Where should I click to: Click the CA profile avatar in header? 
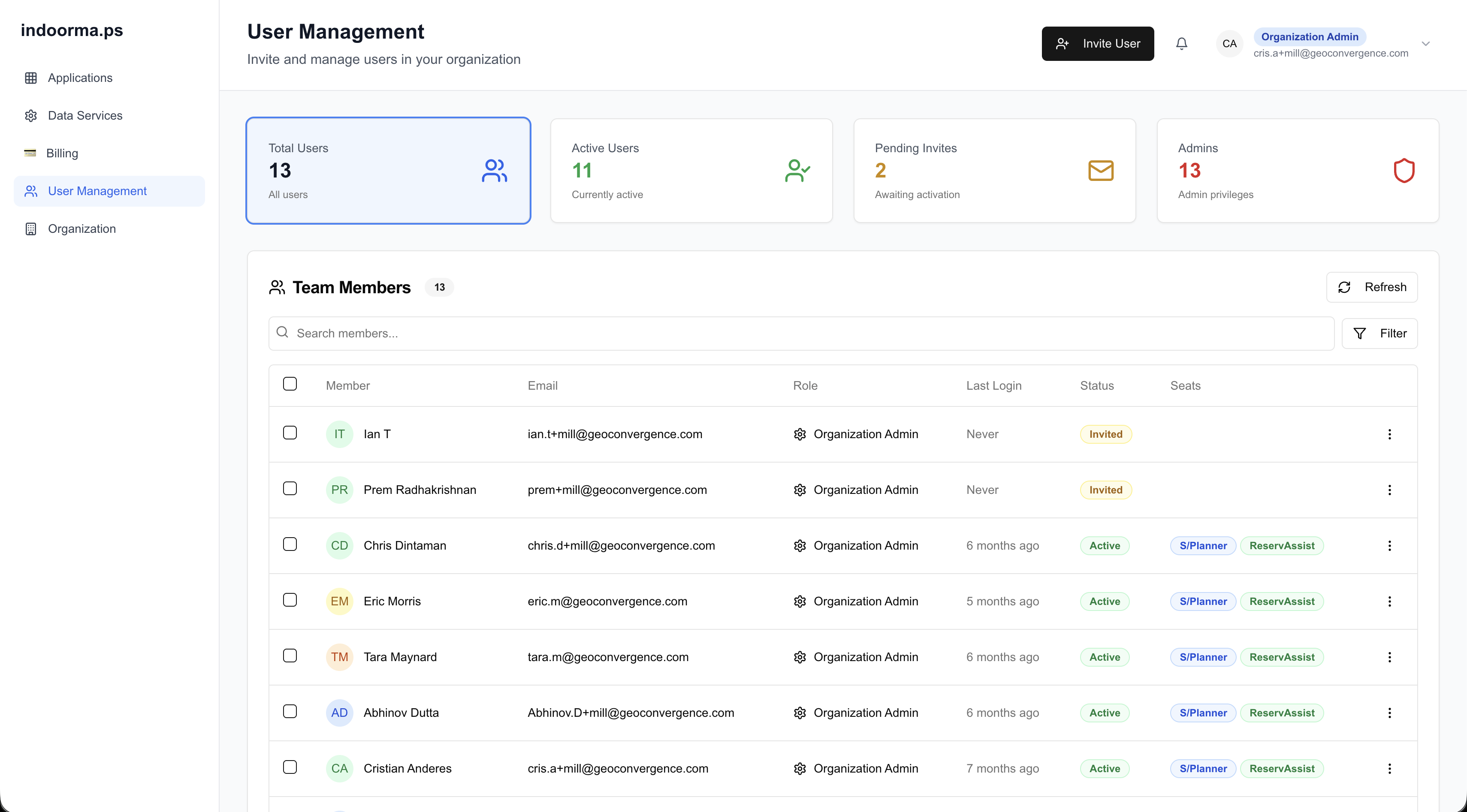[x=1229, y=44]
